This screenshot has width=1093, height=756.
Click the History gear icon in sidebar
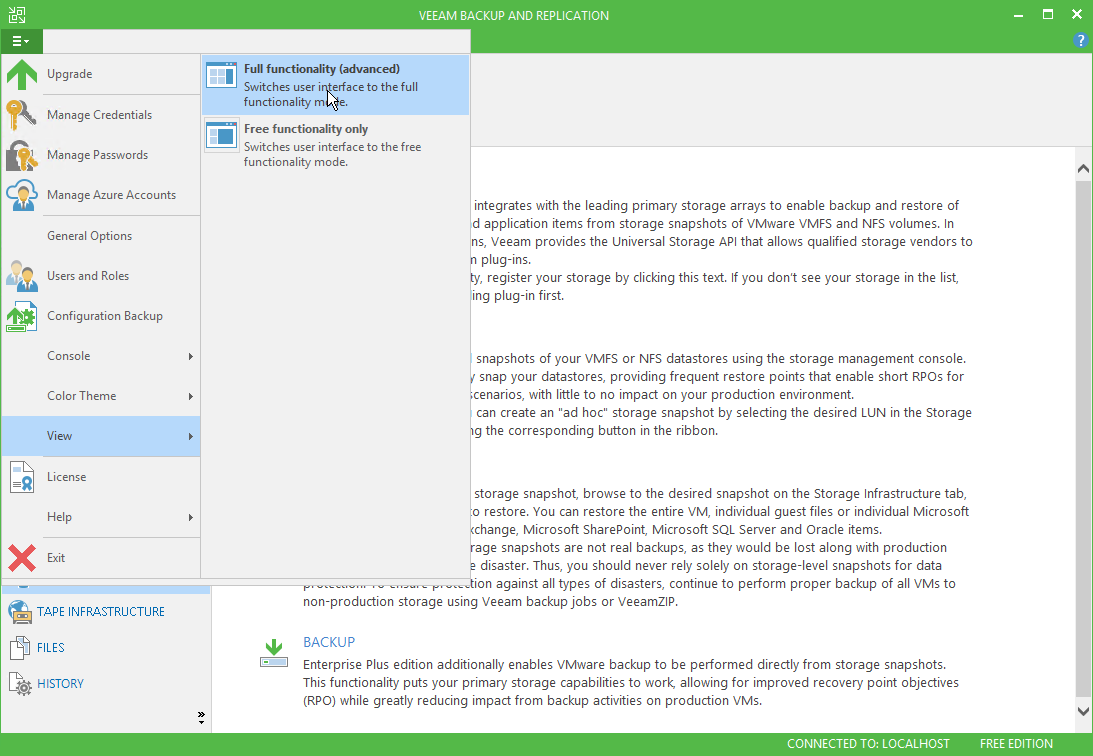coord(20,684)
